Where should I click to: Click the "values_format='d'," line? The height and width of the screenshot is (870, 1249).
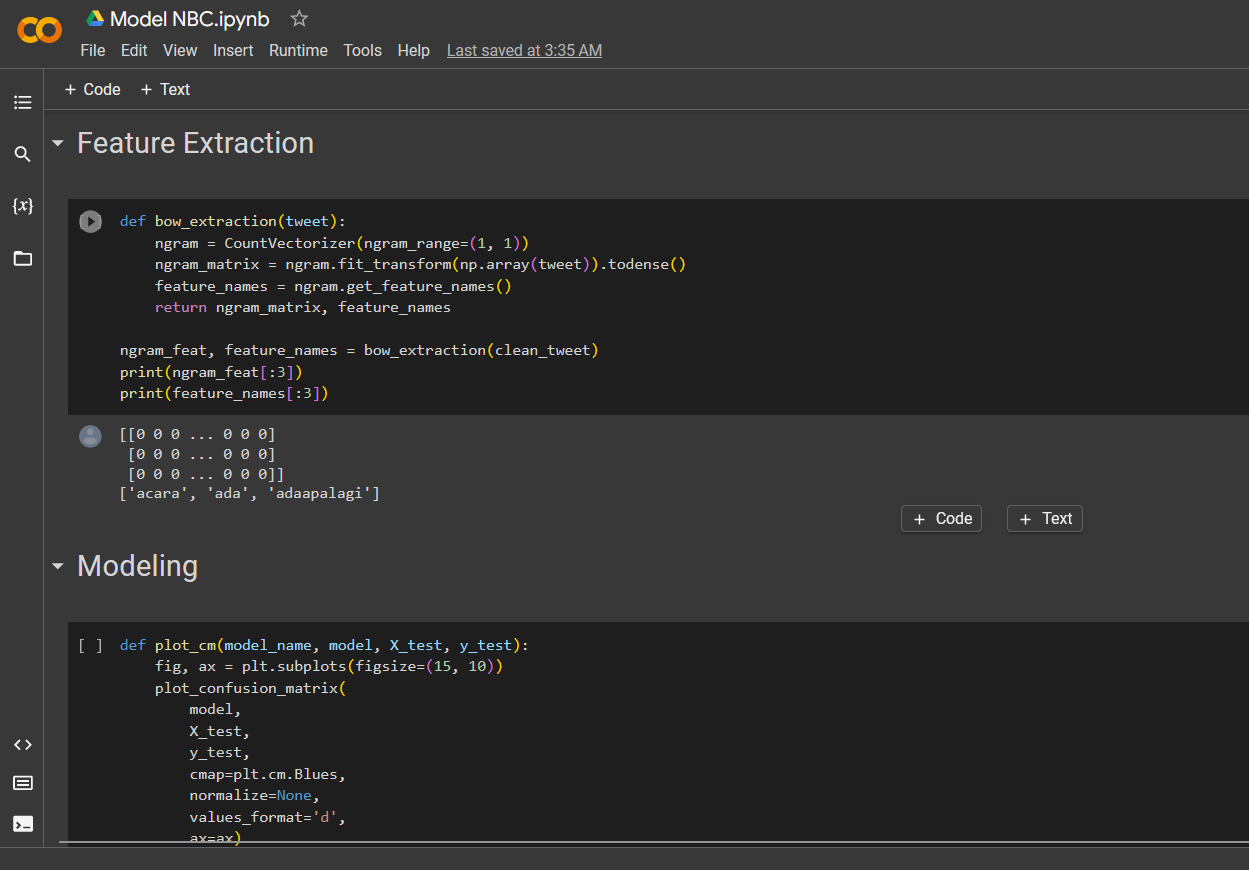(267, 818)
